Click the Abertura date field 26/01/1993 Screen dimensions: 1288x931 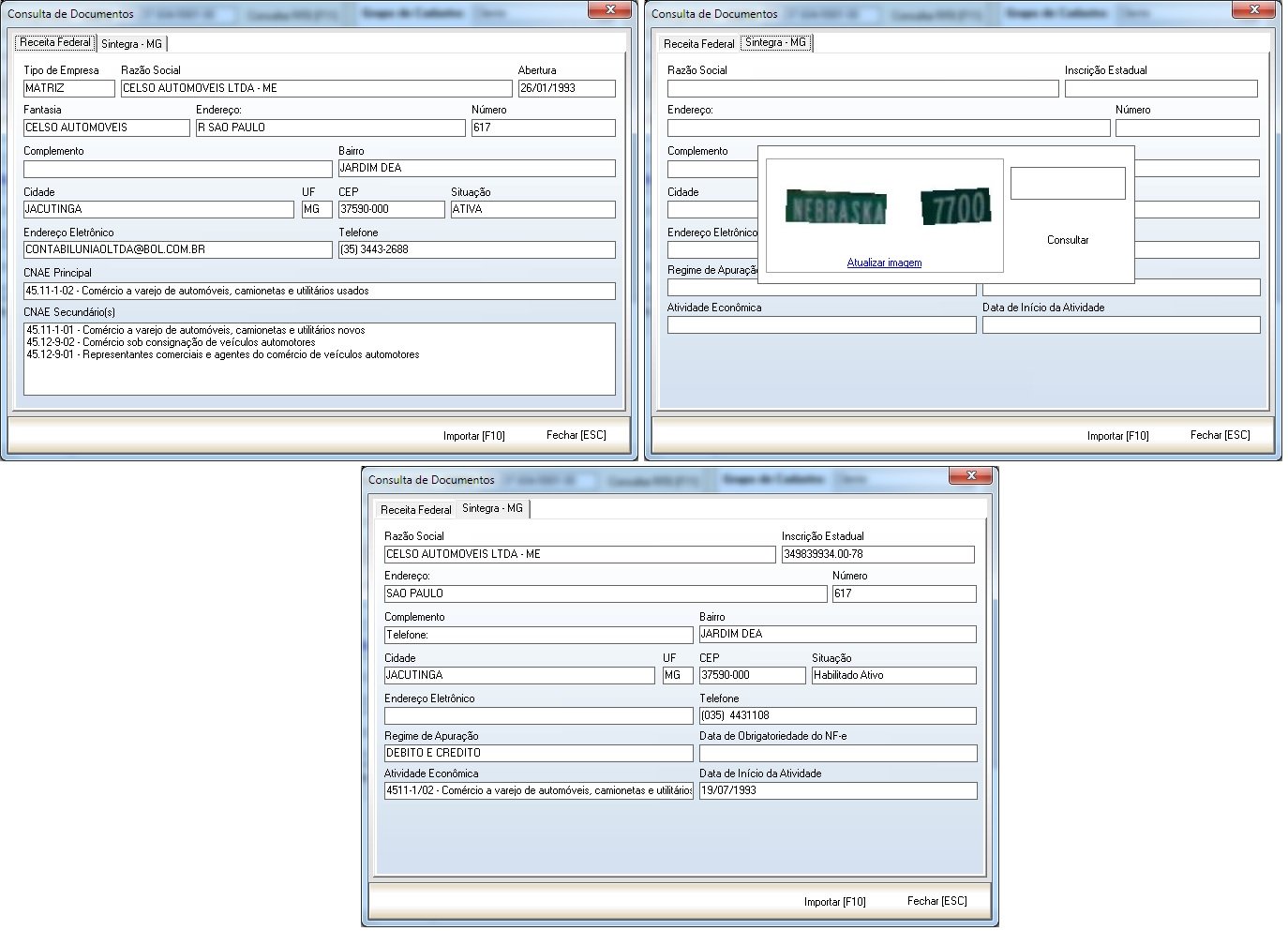[x=567, y=88]
